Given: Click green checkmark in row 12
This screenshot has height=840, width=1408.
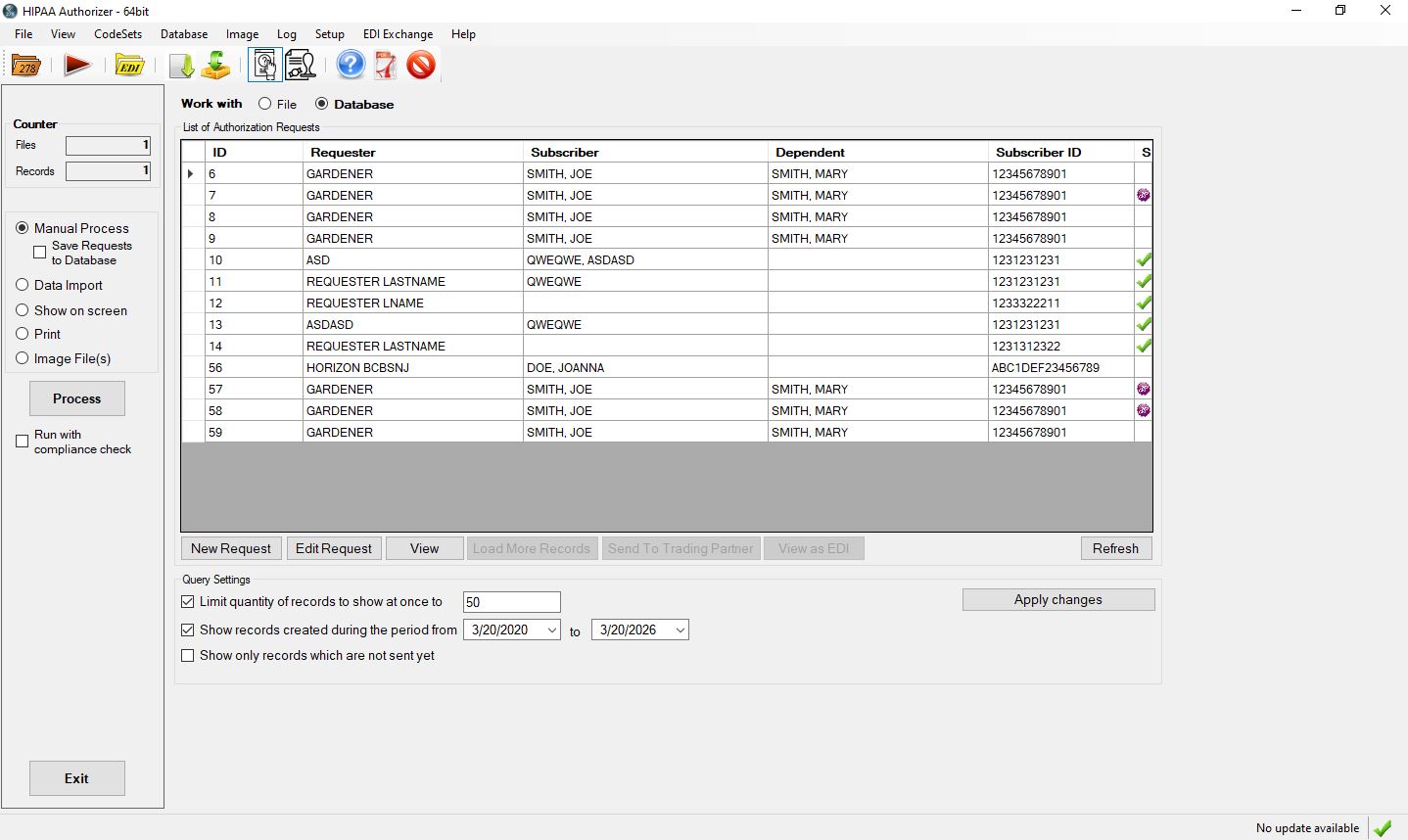Looking at the screenshot, I should tap(1143, 303).
